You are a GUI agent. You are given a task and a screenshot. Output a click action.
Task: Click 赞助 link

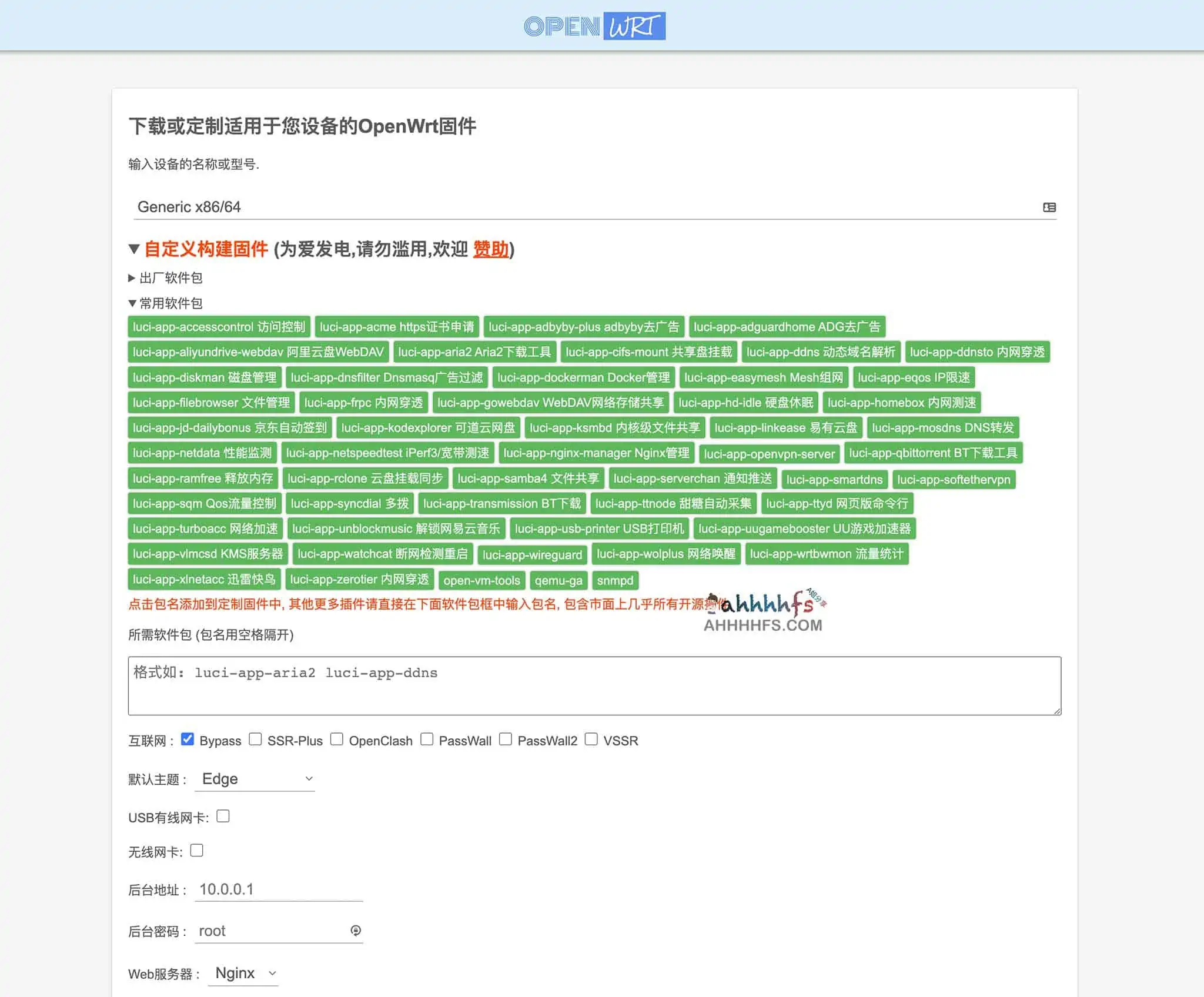[492, 252]
